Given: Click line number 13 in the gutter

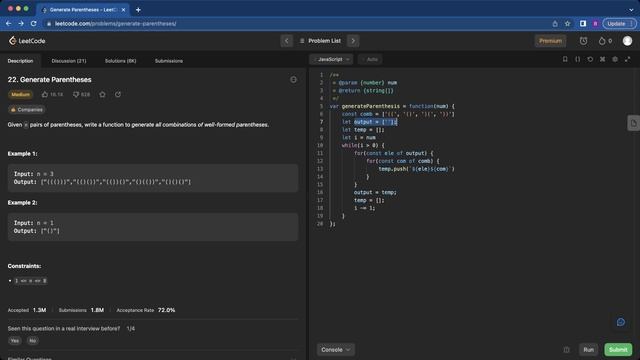Looking at the screenshot, I should [x=320, y=169].
